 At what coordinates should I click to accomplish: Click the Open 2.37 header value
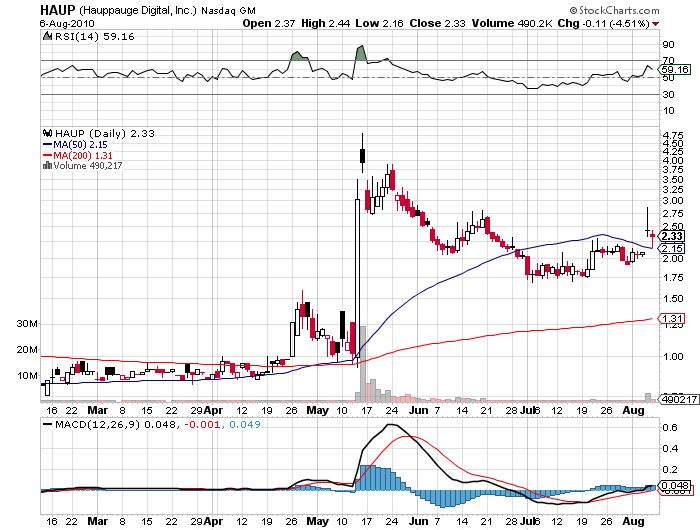pos(268,23)
